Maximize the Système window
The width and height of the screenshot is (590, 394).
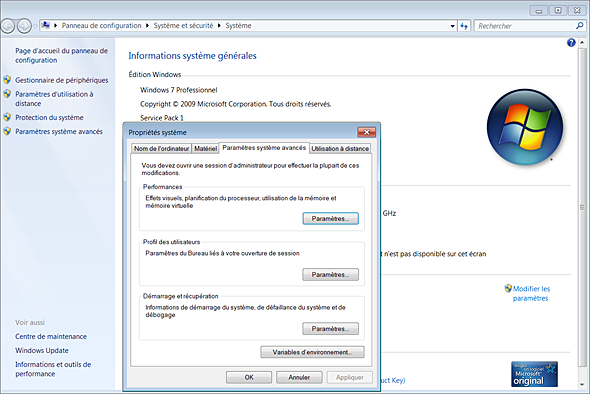558,11
